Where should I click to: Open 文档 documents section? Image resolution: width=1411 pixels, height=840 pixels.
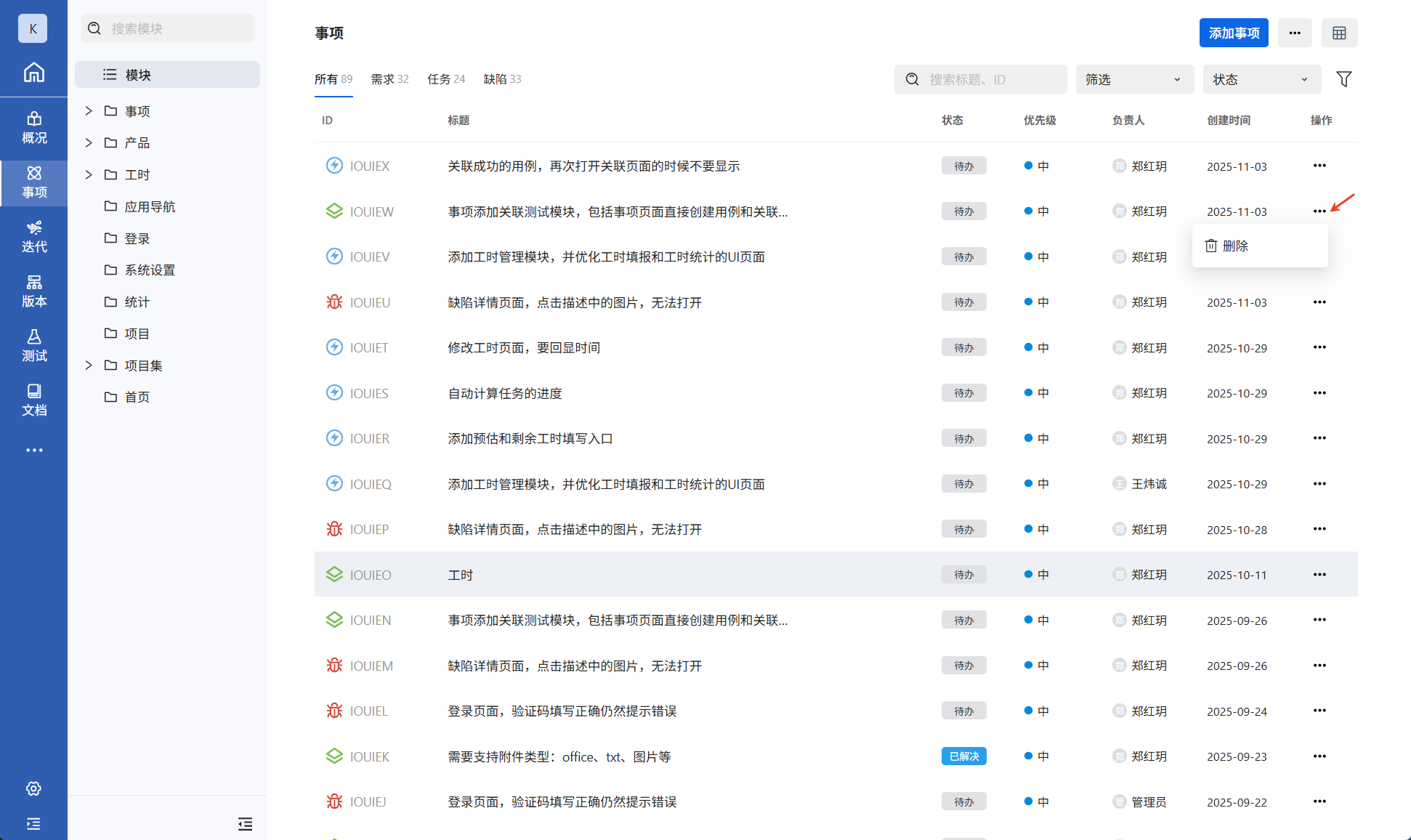click(x=33, y=400)
